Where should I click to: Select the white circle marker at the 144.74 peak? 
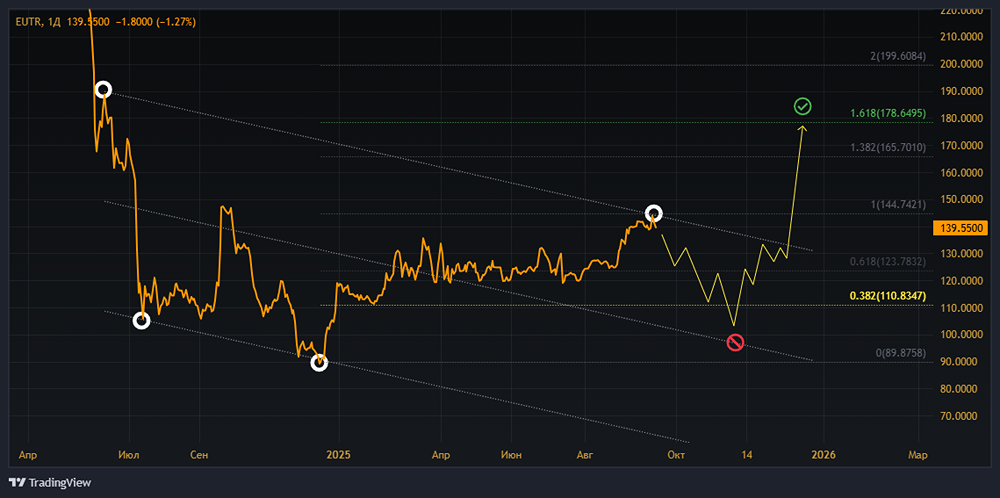(x=654, y=213)
